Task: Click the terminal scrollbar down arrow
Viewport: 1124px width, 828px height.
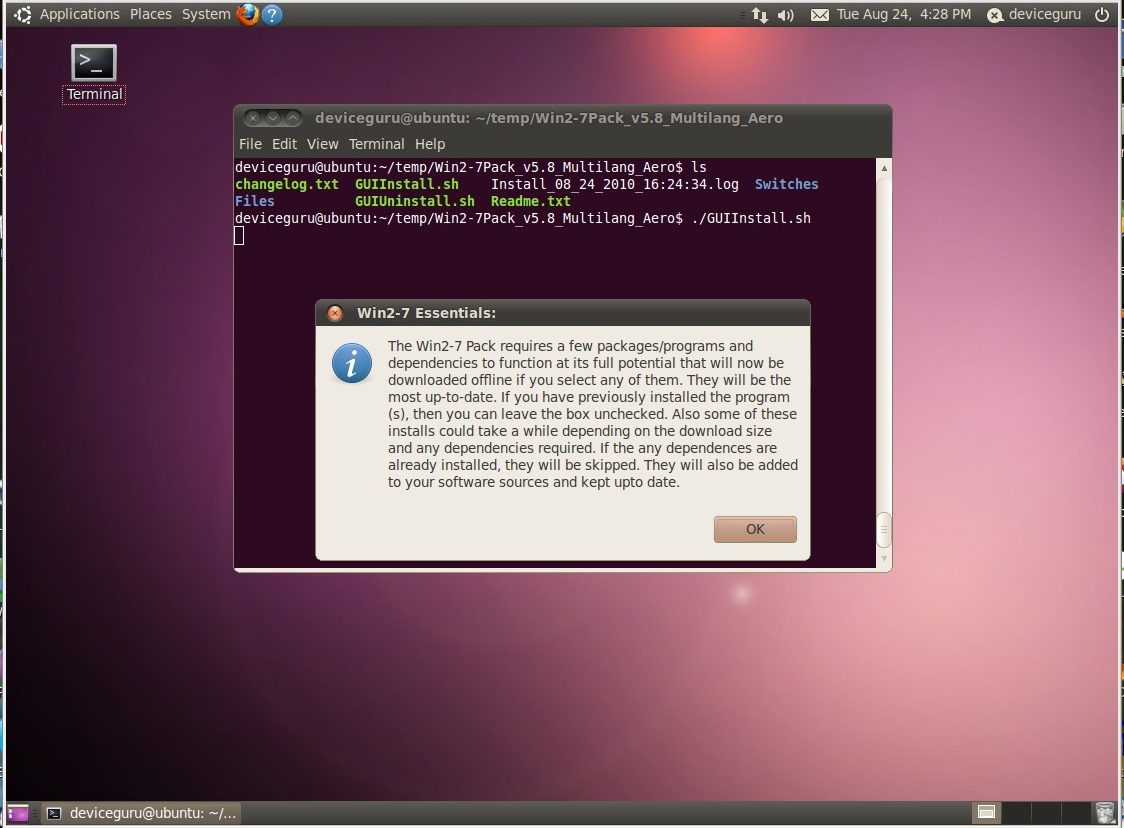Action: pos(884,558)
